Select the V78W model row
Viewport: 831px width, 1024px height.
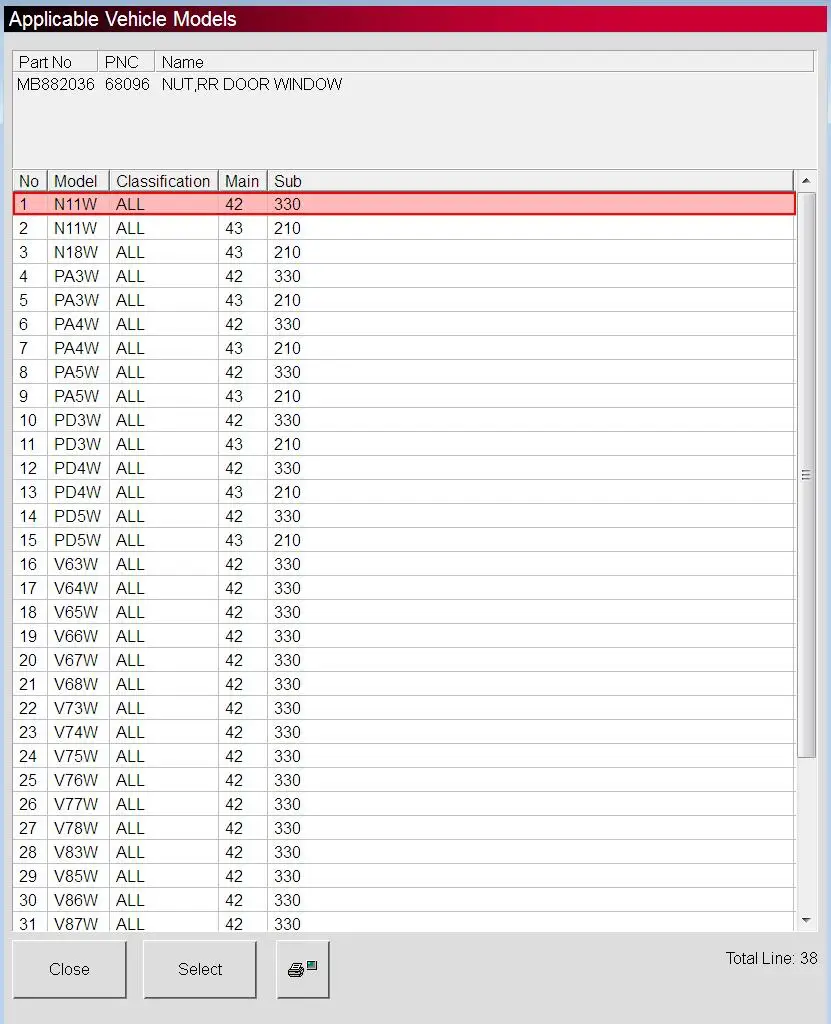(x=404, y=828)
